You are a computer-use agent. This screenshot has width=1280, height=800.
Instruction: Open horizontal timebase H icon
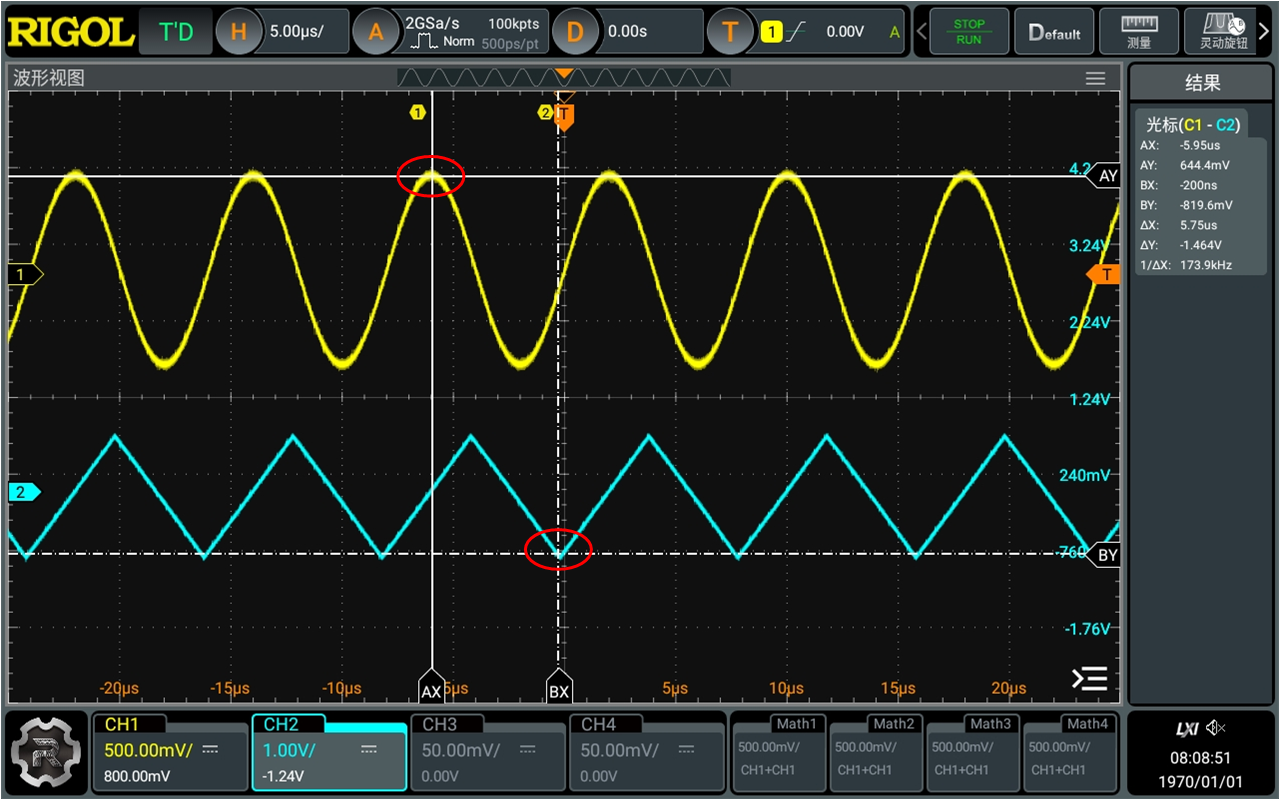pos(238,32)
